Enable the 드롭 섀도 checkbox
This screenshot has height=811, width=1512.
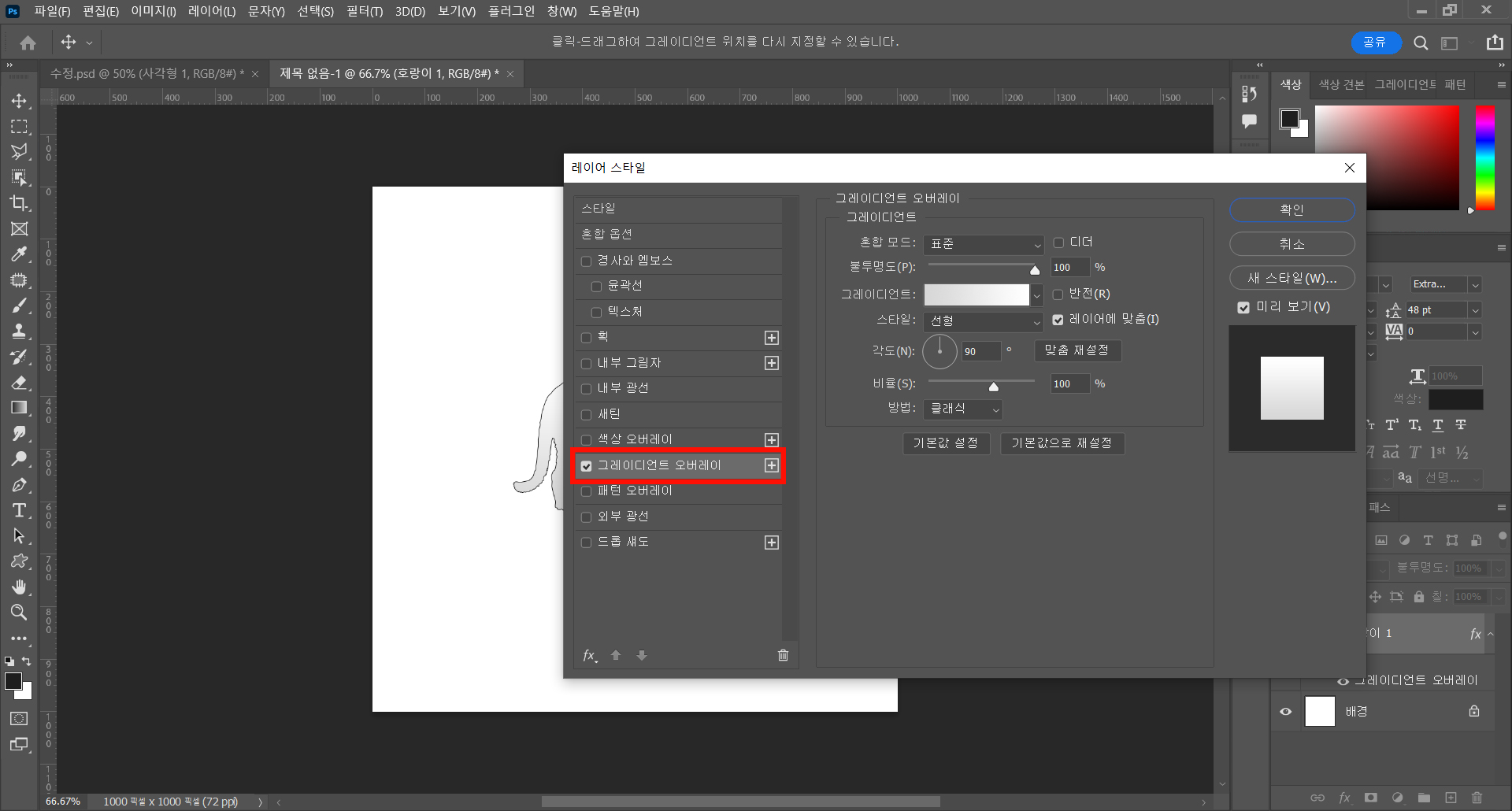[x=586, y=542]
